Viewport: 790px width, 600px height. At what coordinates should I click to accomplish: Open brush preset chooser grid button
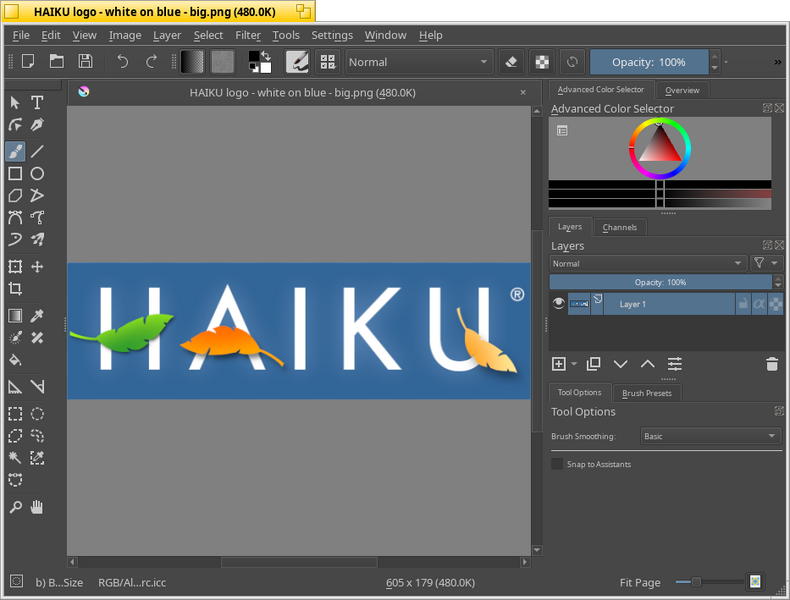(x=327, y=62)
